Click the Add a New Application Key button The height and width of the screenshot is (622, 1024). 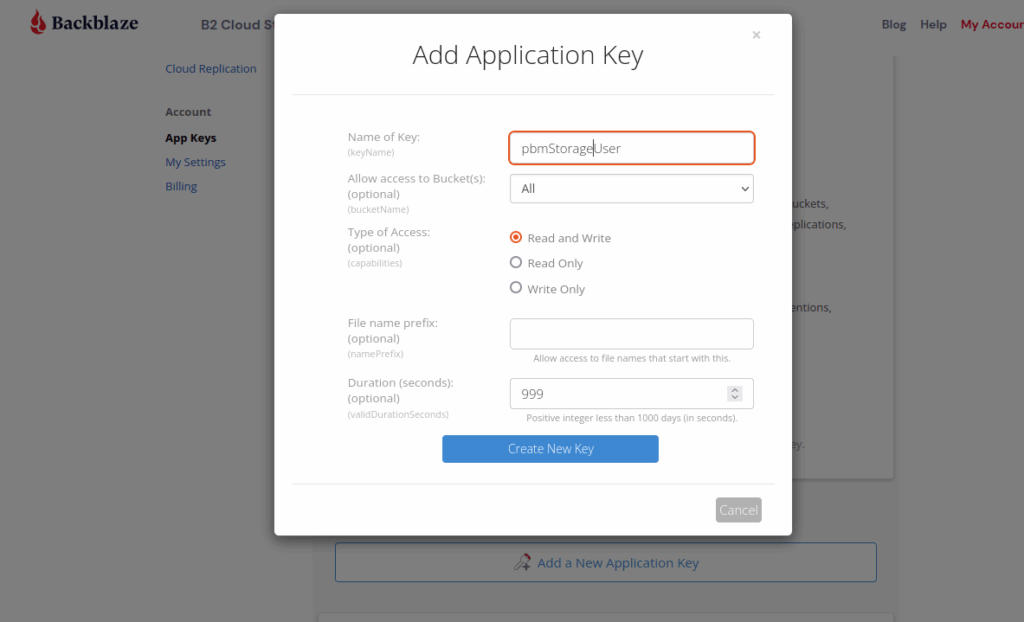coord(605,562)
